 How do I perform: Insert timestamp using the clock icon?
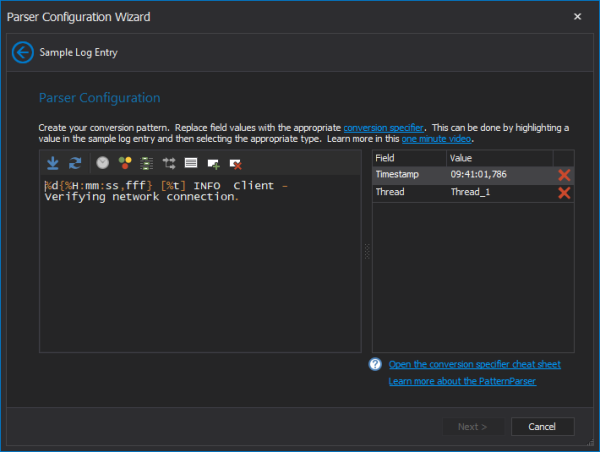coord(103,163)
